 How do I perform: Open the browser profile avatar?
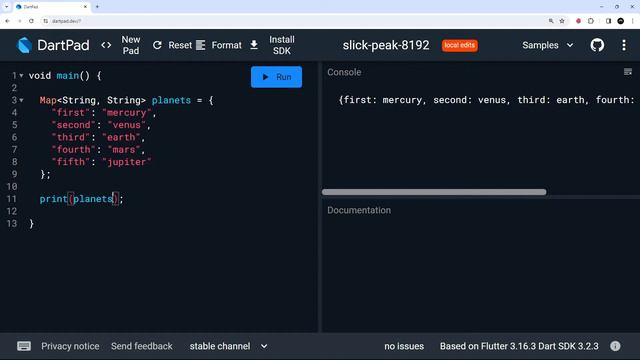point(620,21)
